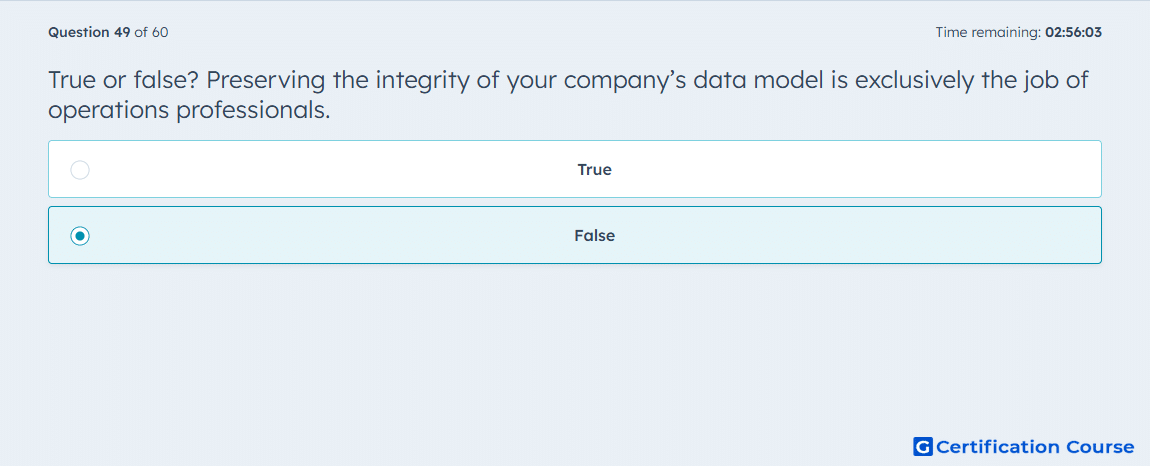Click the 'True or false?' question heading

[x=119, y=81]
